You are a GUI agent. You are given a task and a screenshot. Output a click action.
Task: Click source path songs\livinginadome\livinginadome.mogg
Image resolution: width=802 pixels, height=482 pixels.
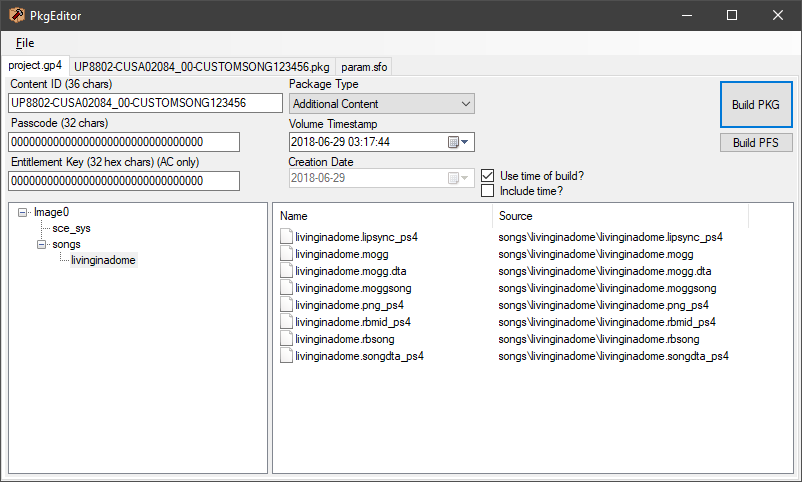[x=596, y=254]
